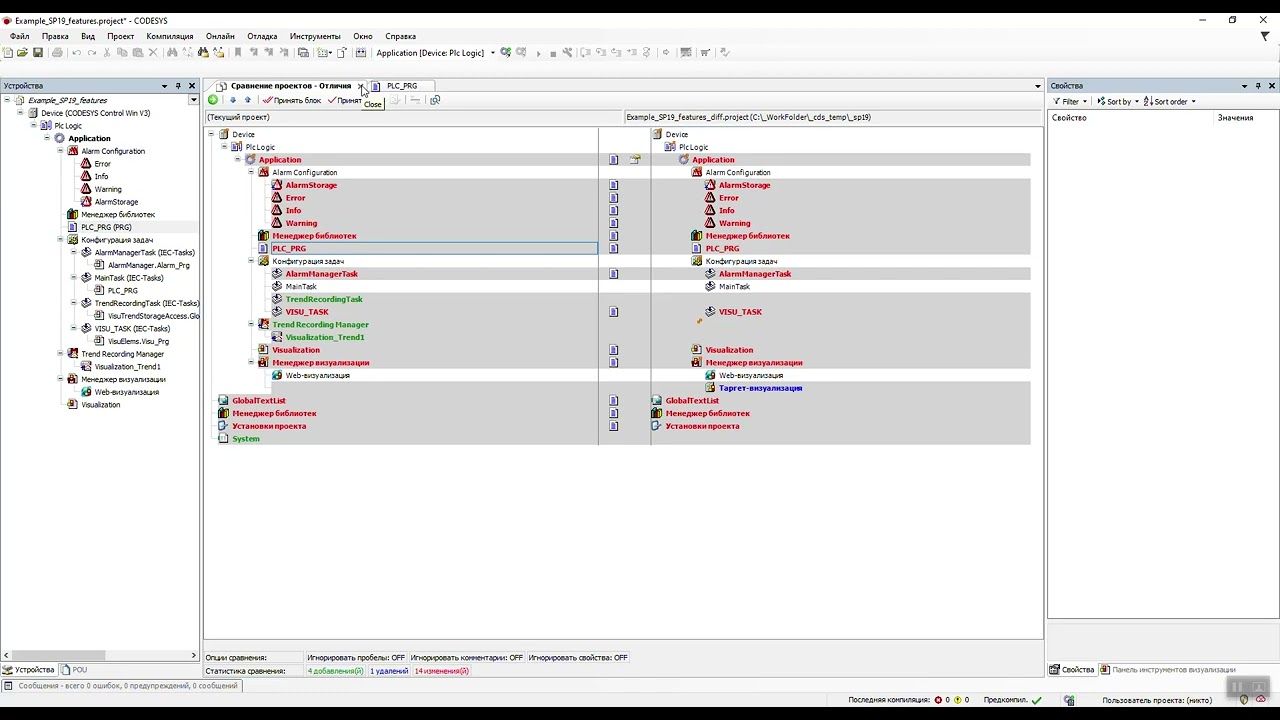Screen dimensions: 1280x720
Task: Click the difference document icon in GlobalTextList row
Action: tap(614, 401)
